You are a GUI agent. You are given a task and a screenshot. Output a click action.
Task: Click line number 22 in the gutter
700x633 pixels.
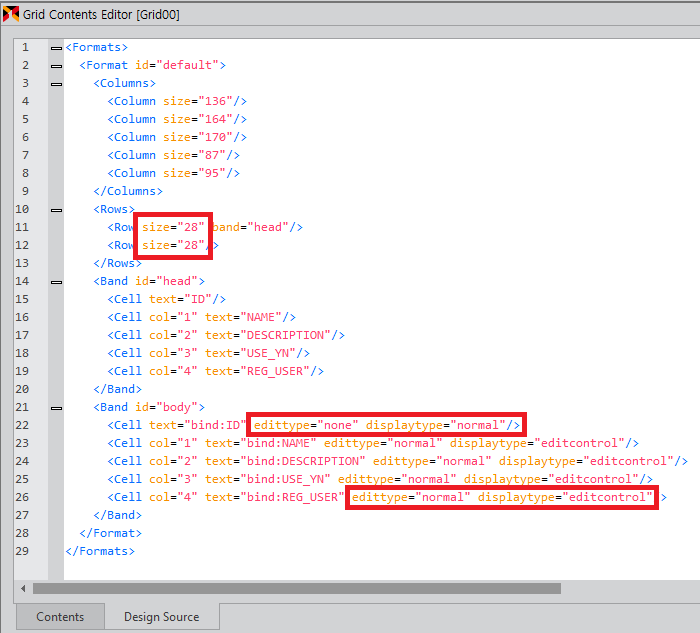[22, 425]
